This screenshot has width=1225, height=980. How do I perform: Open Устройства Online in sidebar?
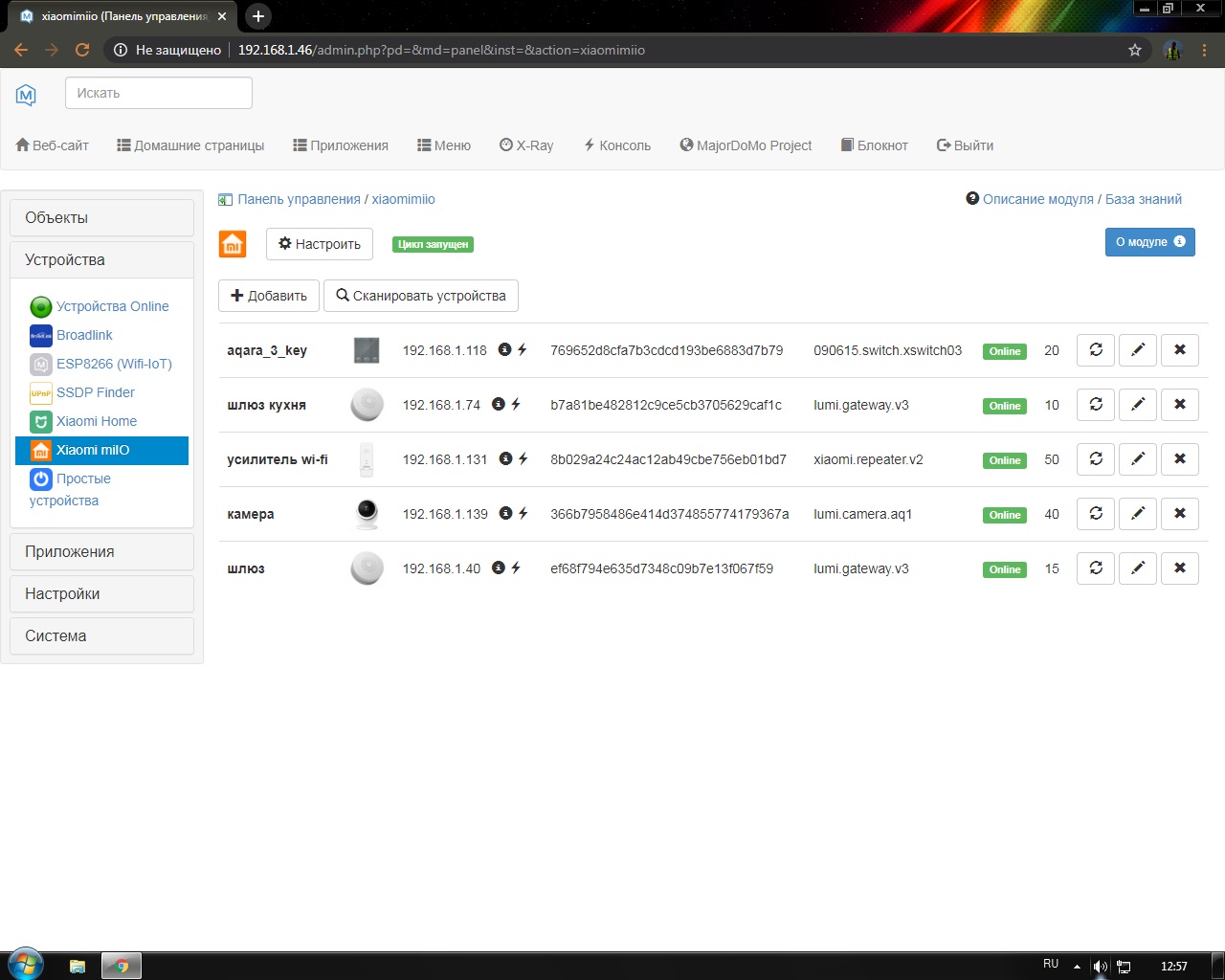coord(112,306)
